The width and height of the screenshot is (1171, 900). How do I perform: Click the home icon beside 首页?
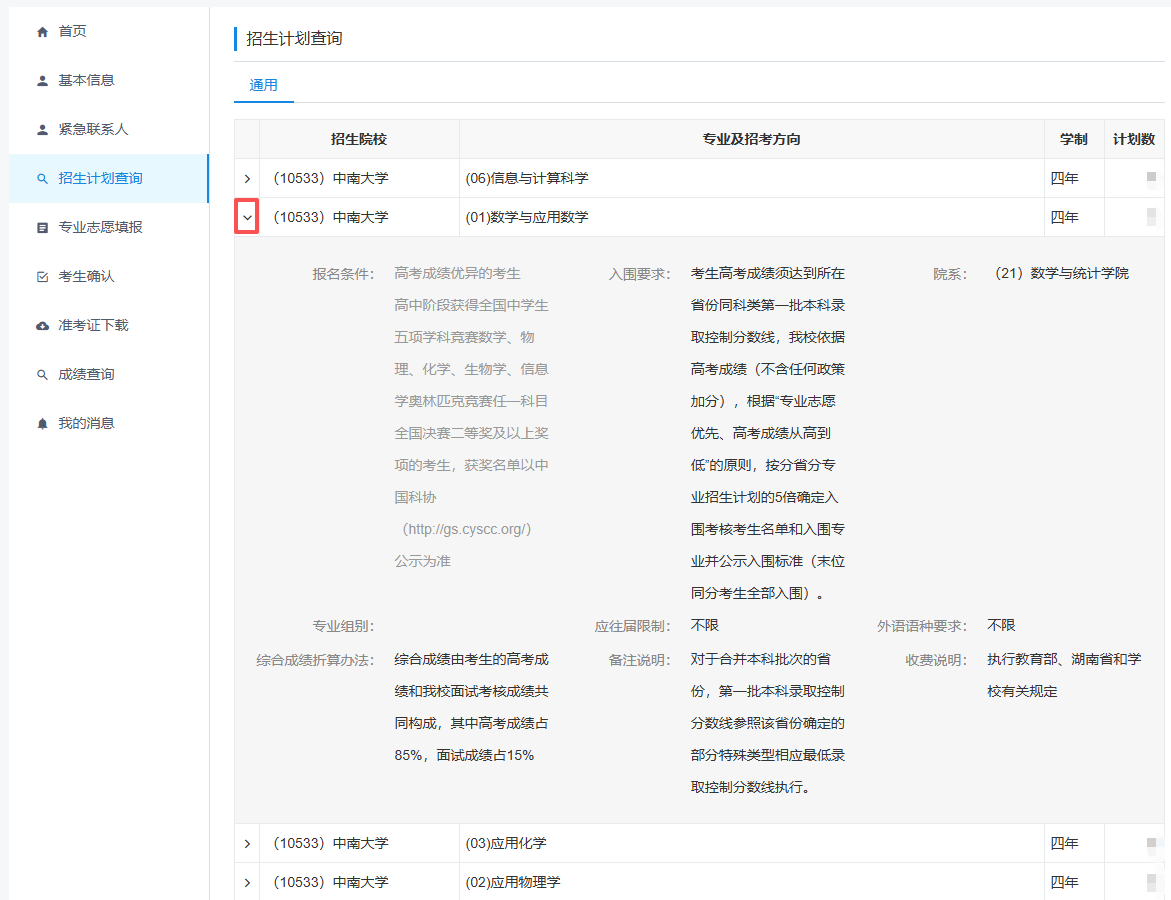coord(42,32)
